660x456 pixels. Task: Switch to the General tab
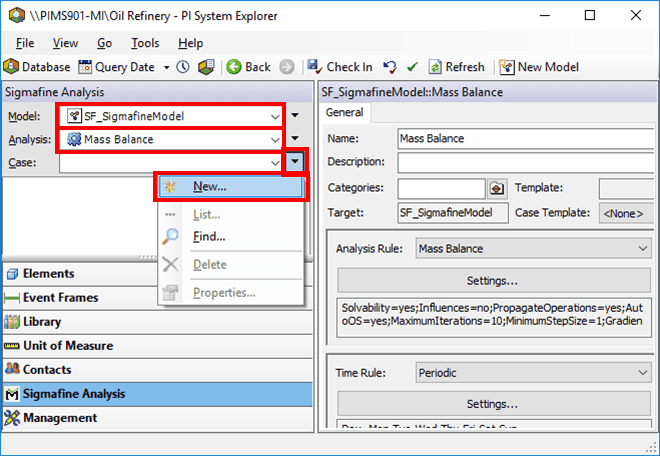345,113
